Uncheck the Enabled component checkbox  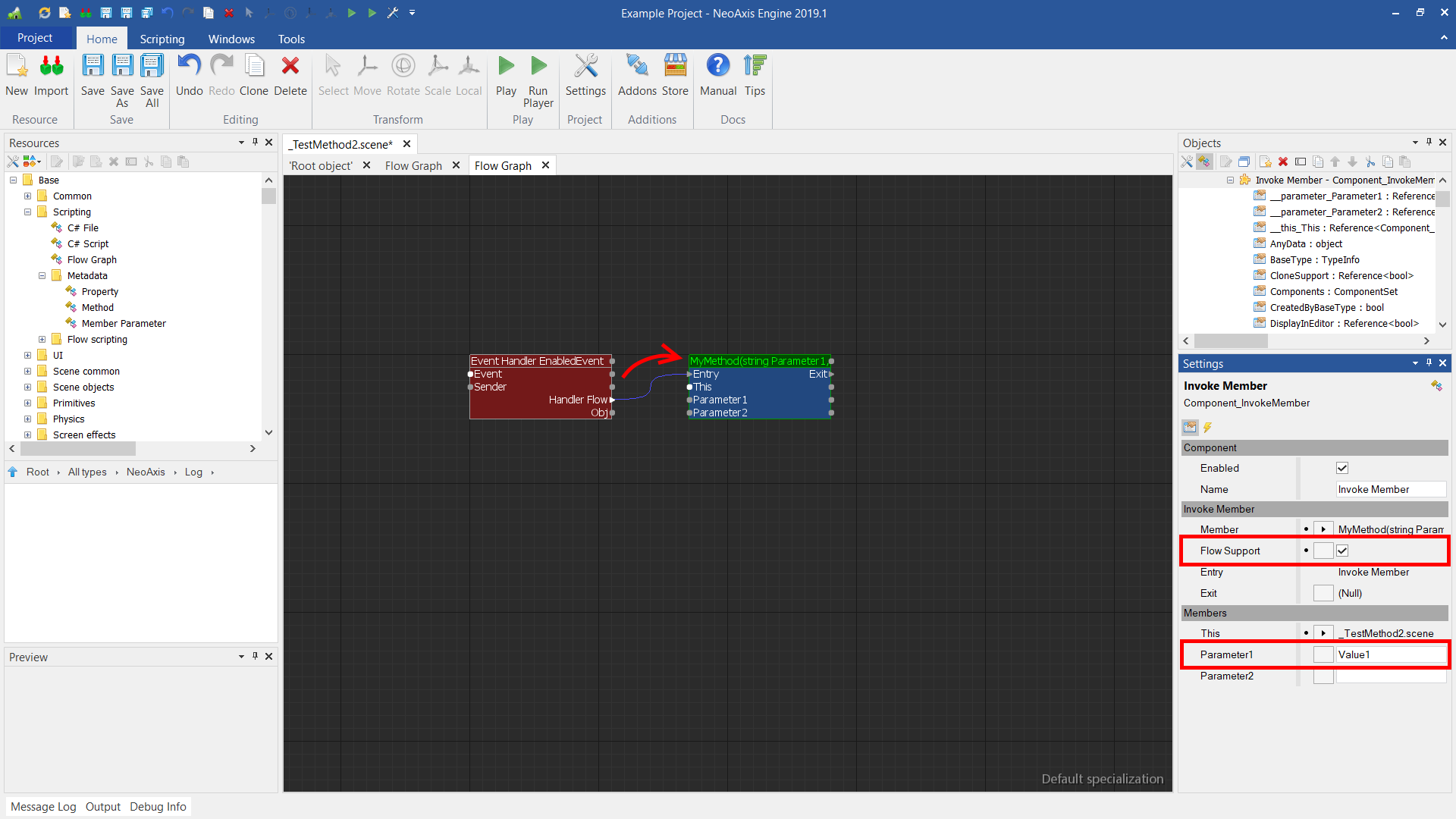tap(1341, 468)
